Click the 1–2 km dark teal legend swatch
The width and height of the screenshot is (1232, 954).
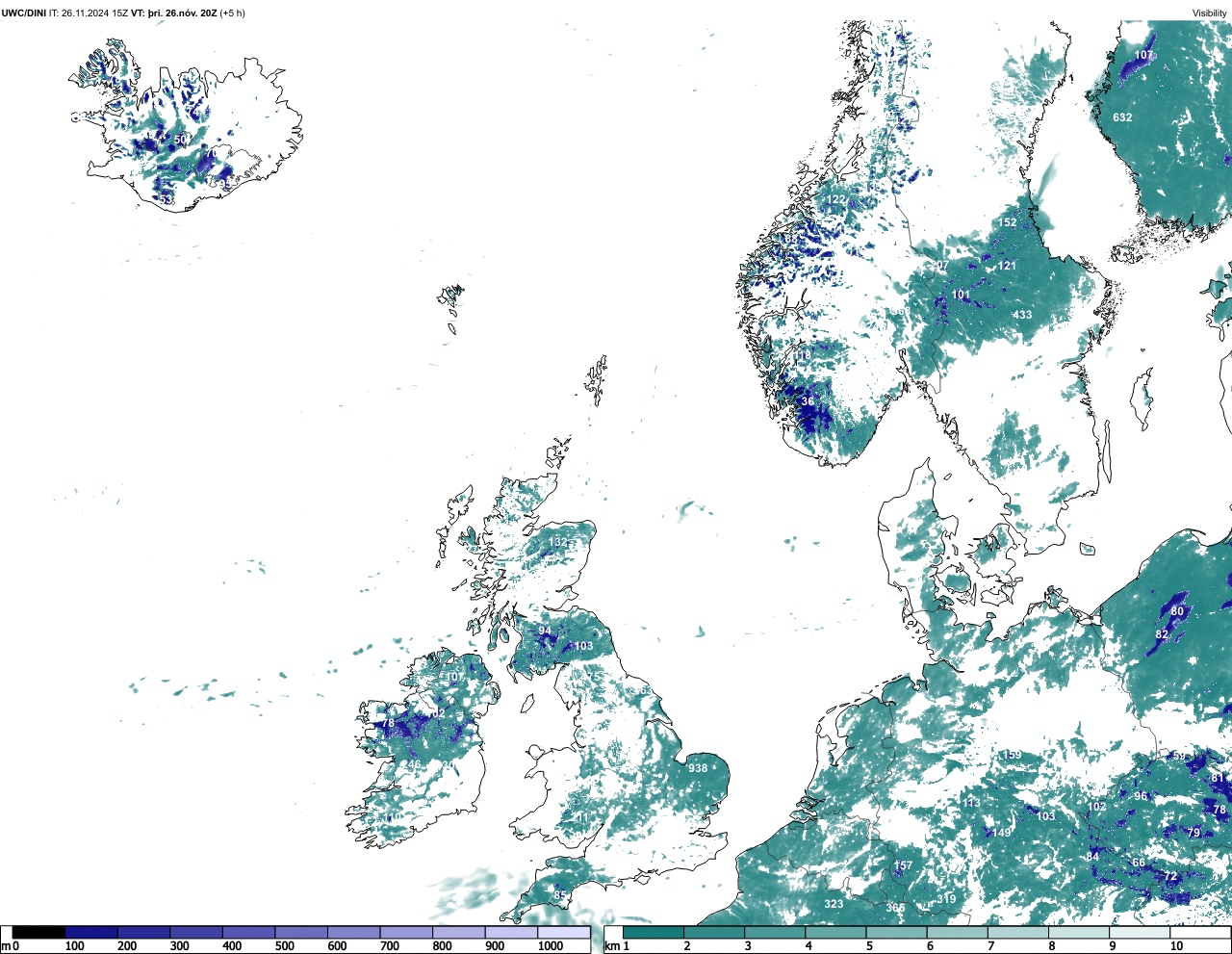point(653,933)
